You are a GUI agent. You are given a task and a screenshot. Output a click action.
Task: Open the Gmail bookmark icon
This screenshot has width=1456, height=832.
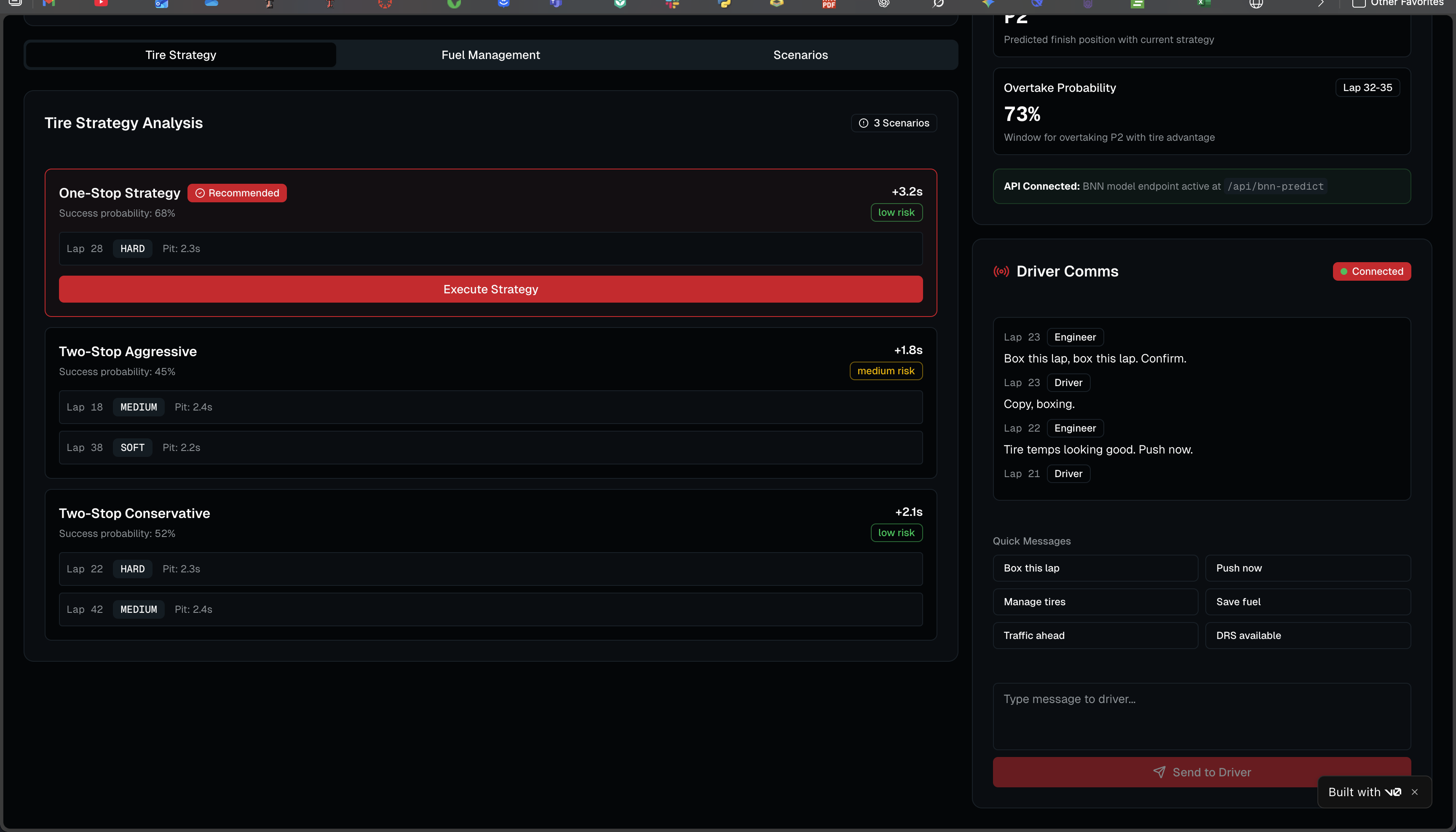[x=48, y=3]
